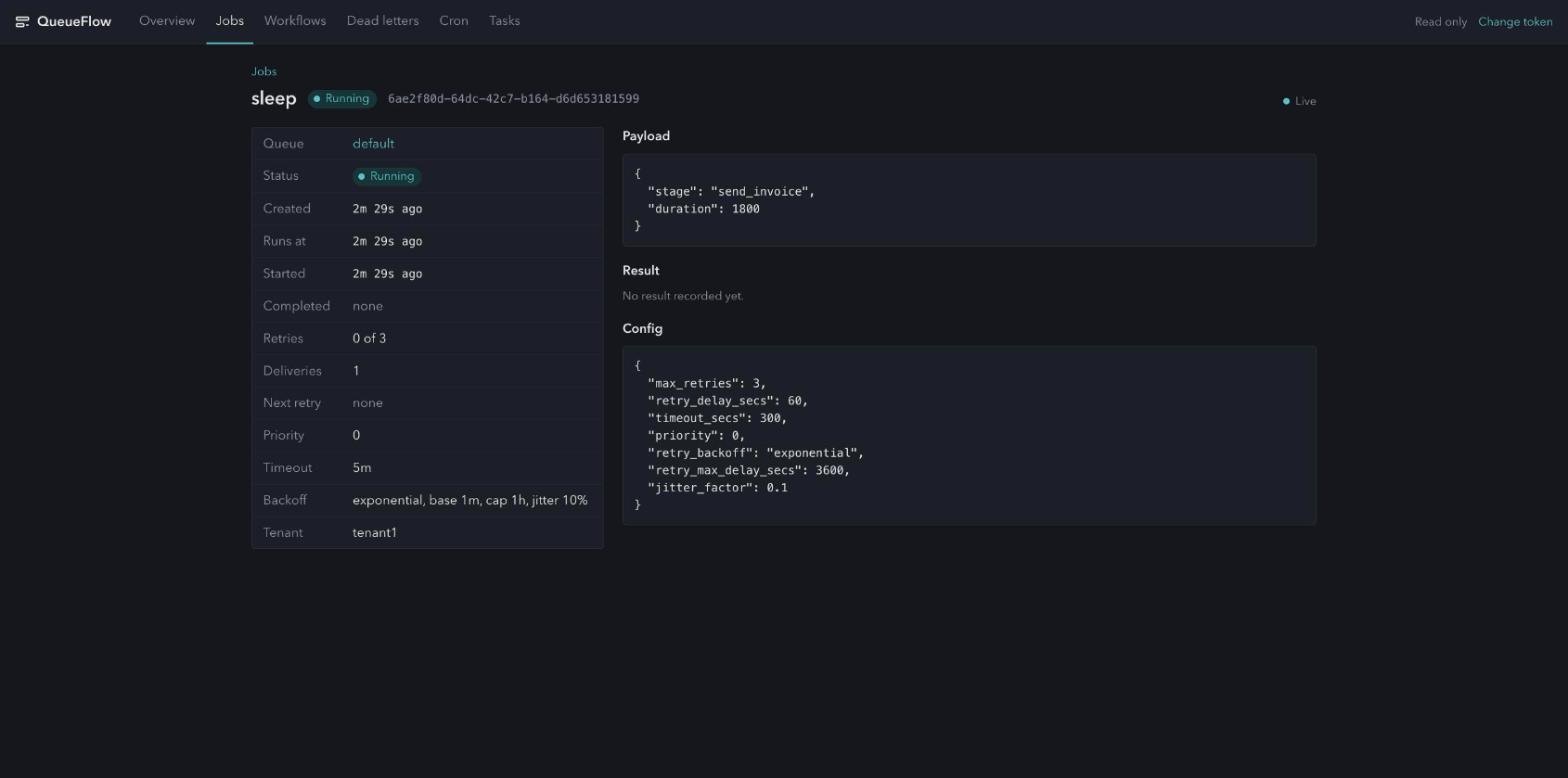Click the Retries value 0 of 3
1568x778 pixels.
click(369, 338)
